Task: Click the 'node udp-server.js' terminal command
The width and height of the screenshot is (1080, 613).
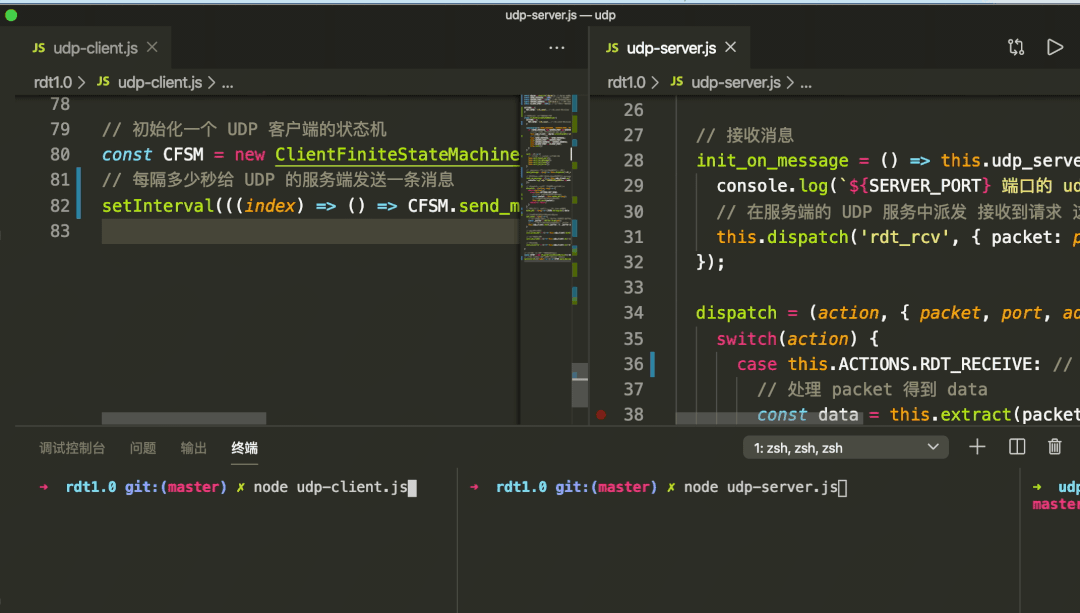Action: tap(761, 487)
